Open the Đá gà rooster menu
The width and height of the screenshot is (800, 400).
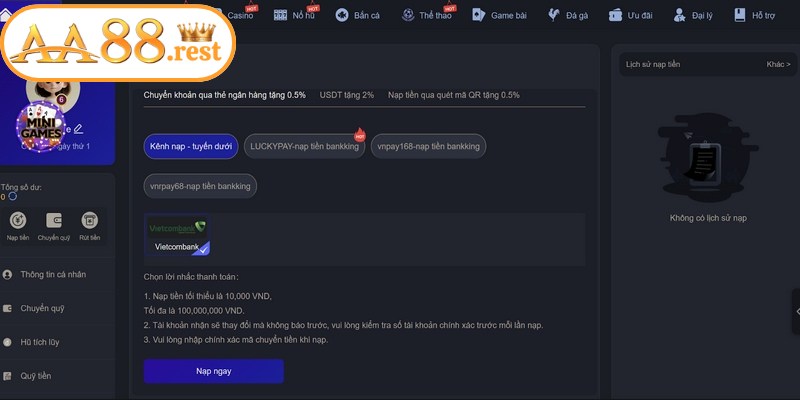coord(568,15)
